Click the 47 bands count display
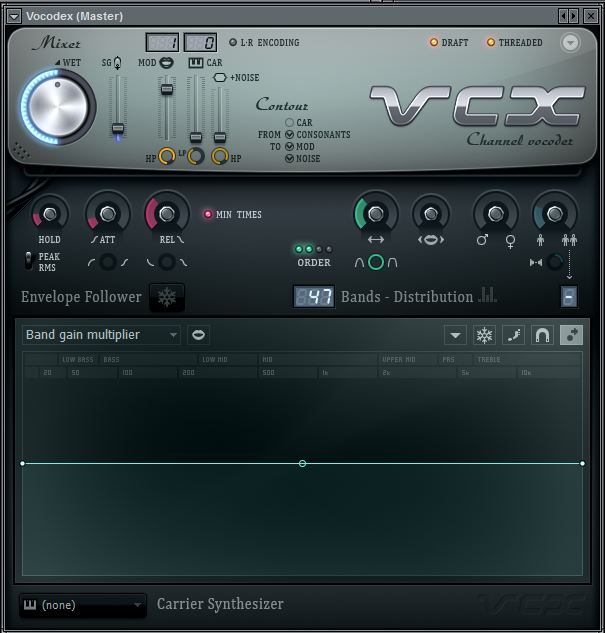 coord(313,297)
